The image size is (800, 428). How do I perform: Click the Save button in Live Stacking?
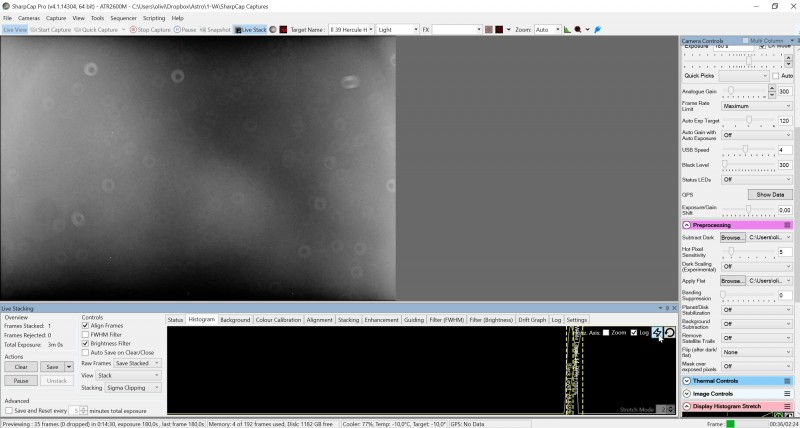(x=52, y=367)
